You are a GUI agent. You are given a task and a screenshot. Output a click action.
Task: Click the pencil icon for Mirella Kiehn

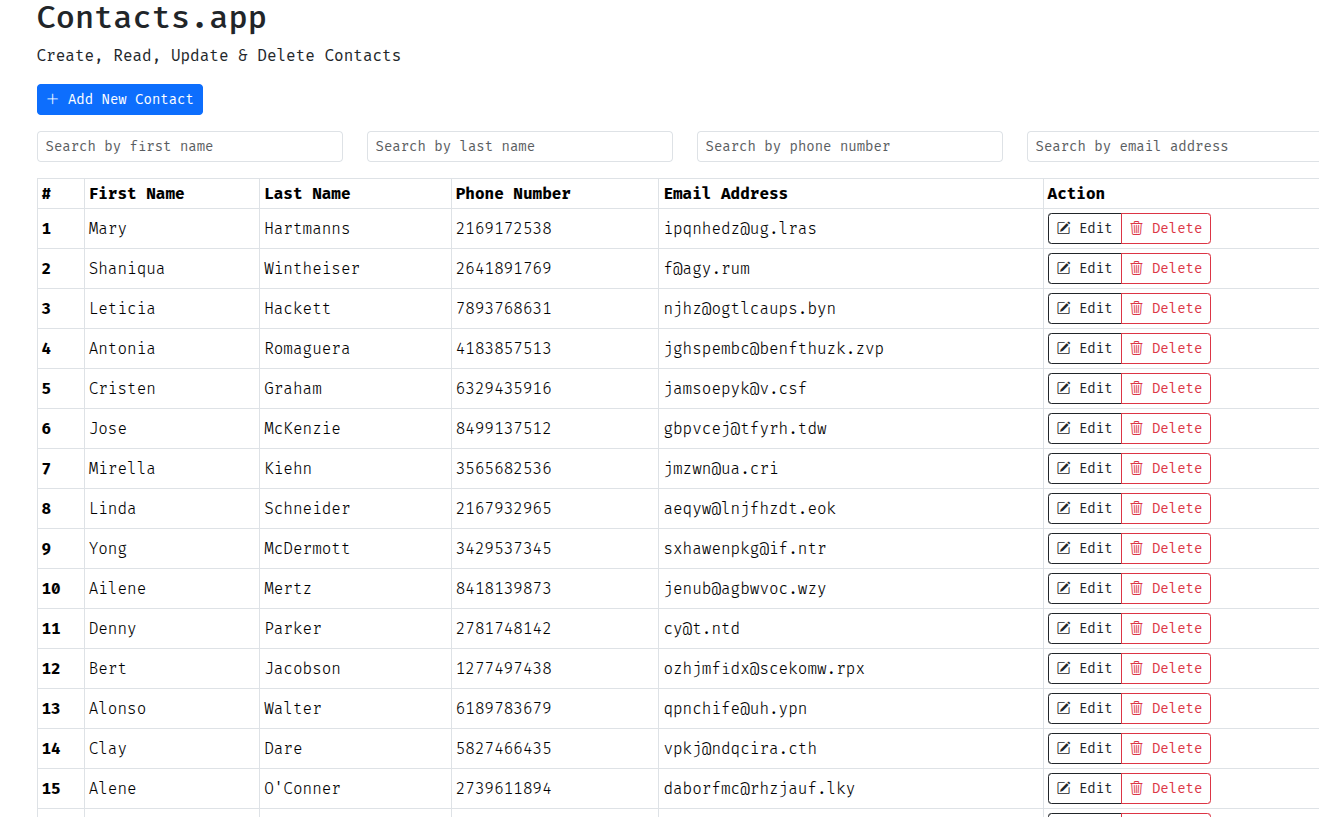point(1064,468)
